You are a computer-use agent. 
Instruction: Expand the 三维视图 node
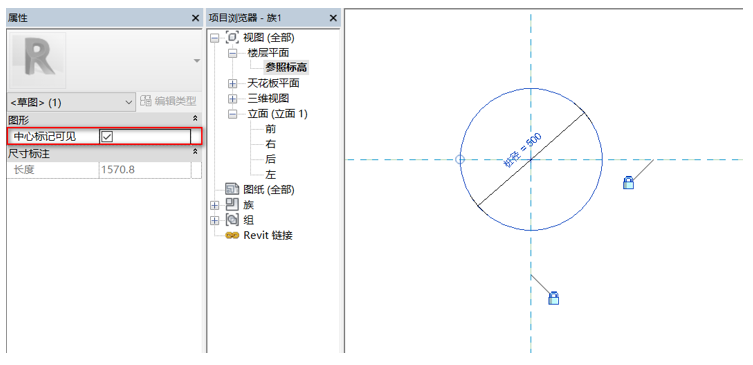coord(233,99)
